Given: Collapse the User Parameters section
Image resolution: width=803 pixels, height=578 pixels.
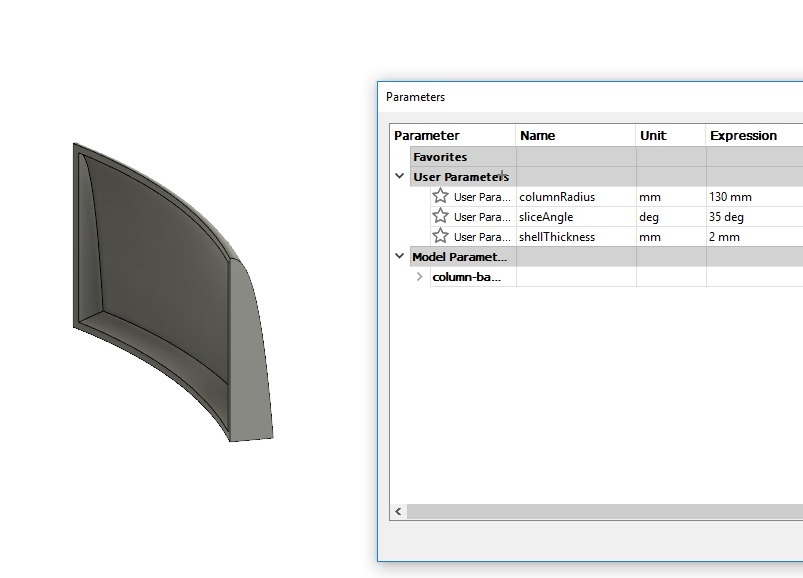Looking at the screenshot, I should pos(399,176).
